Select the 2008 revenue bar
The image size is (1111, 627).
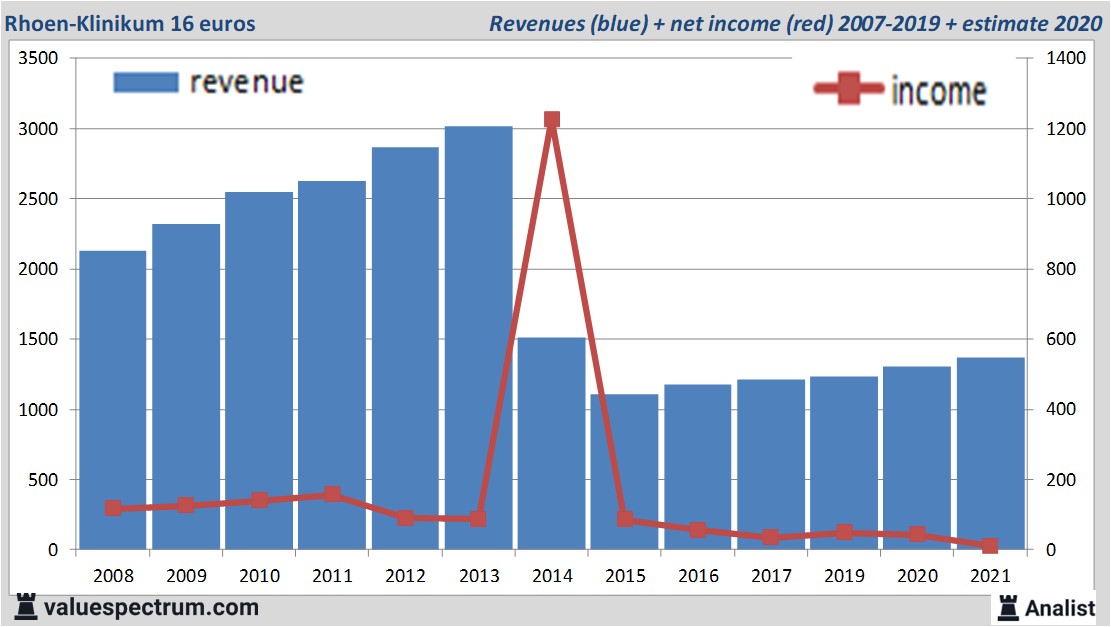point(113,400)
